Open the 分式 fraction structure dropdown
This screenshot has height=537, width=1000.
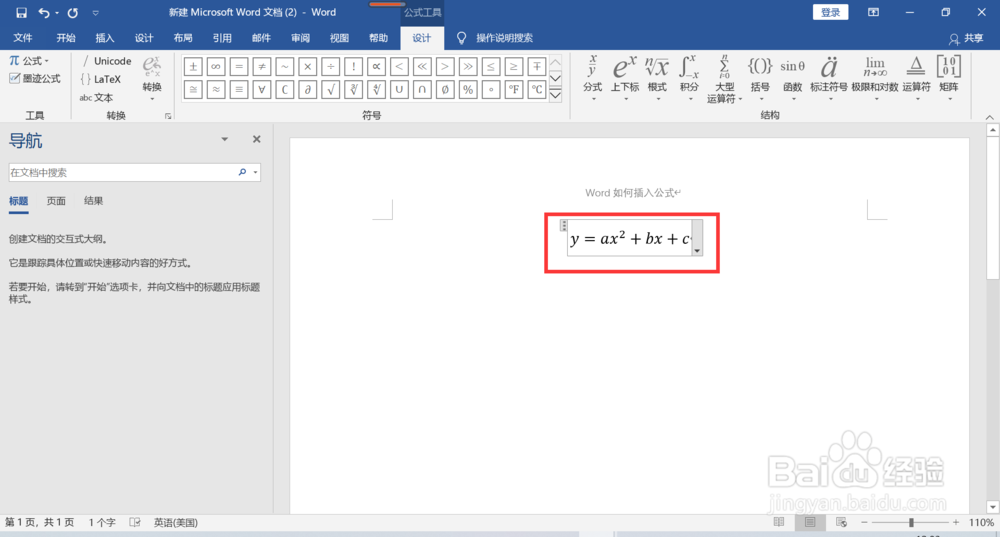coord(592,78)
